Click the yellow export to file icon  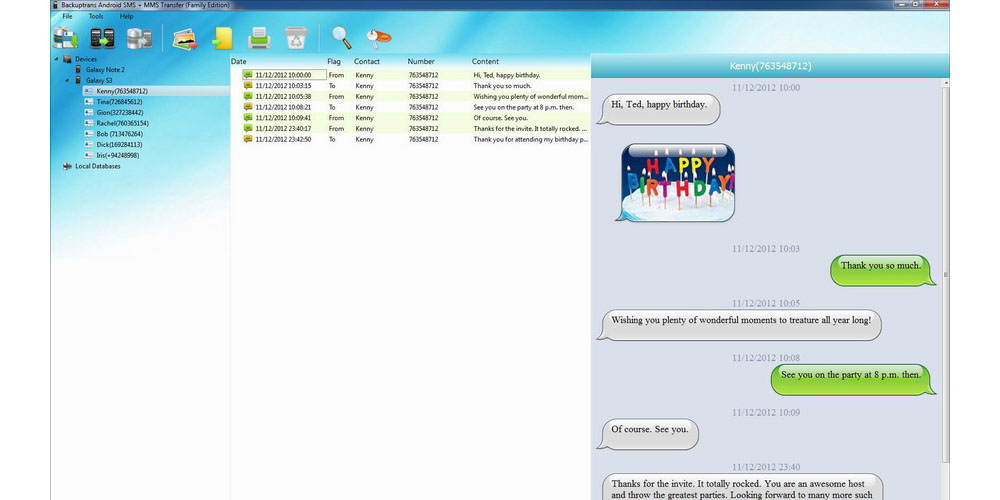tap(221, 38)
